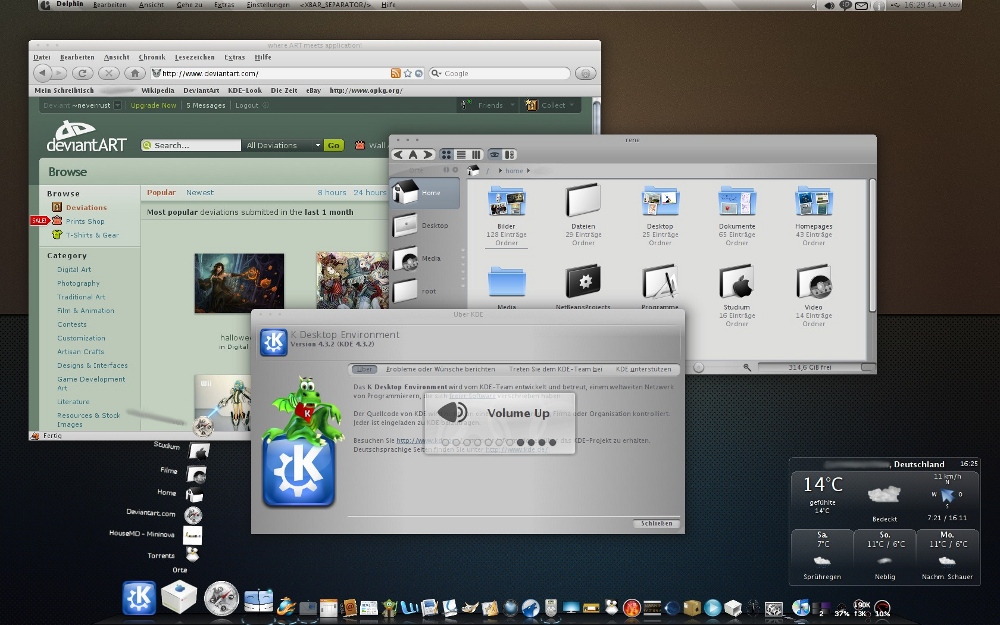Open the browser Lesezeichen menu

point(195,57)
